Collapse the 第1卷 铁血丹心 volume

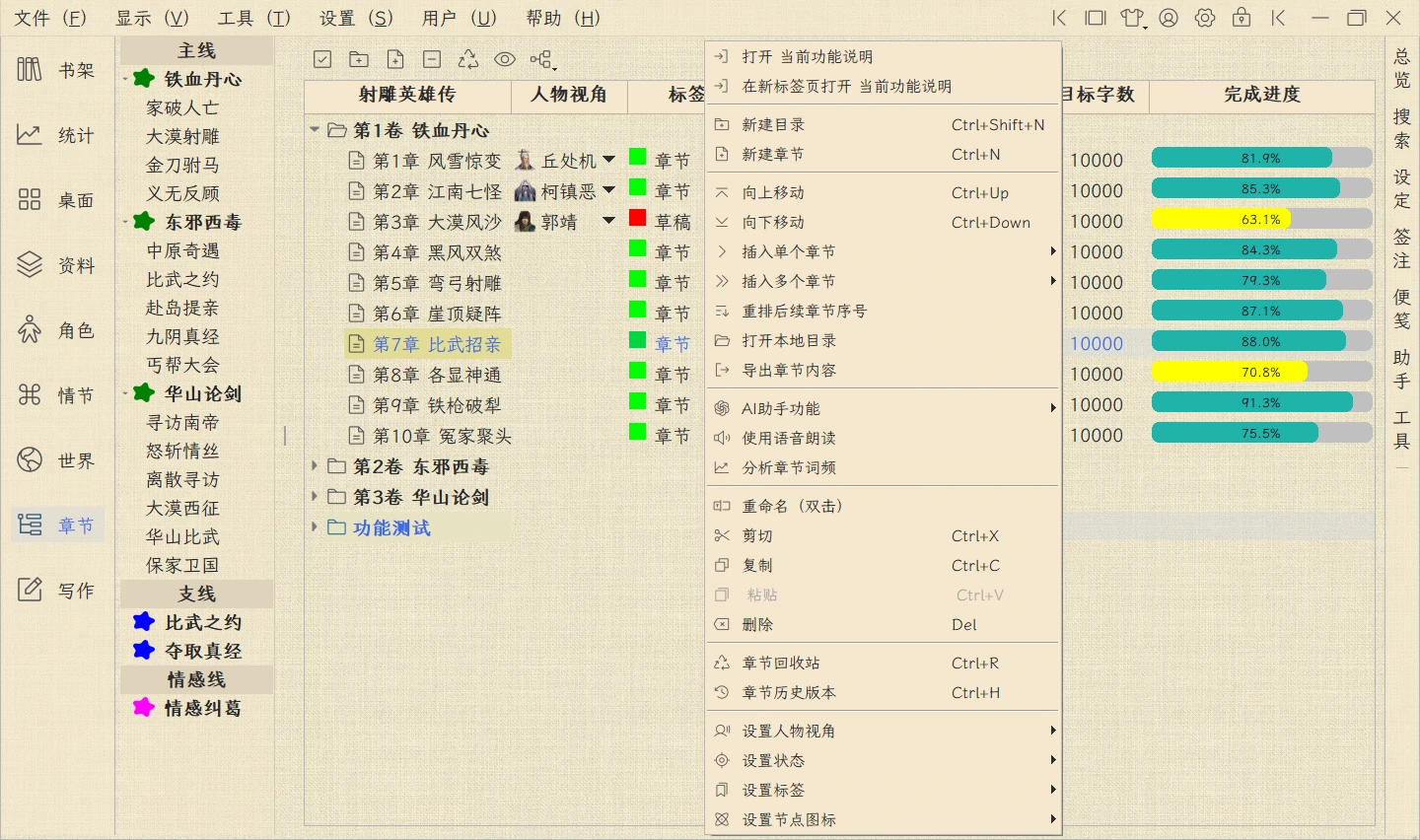[315, 129]
